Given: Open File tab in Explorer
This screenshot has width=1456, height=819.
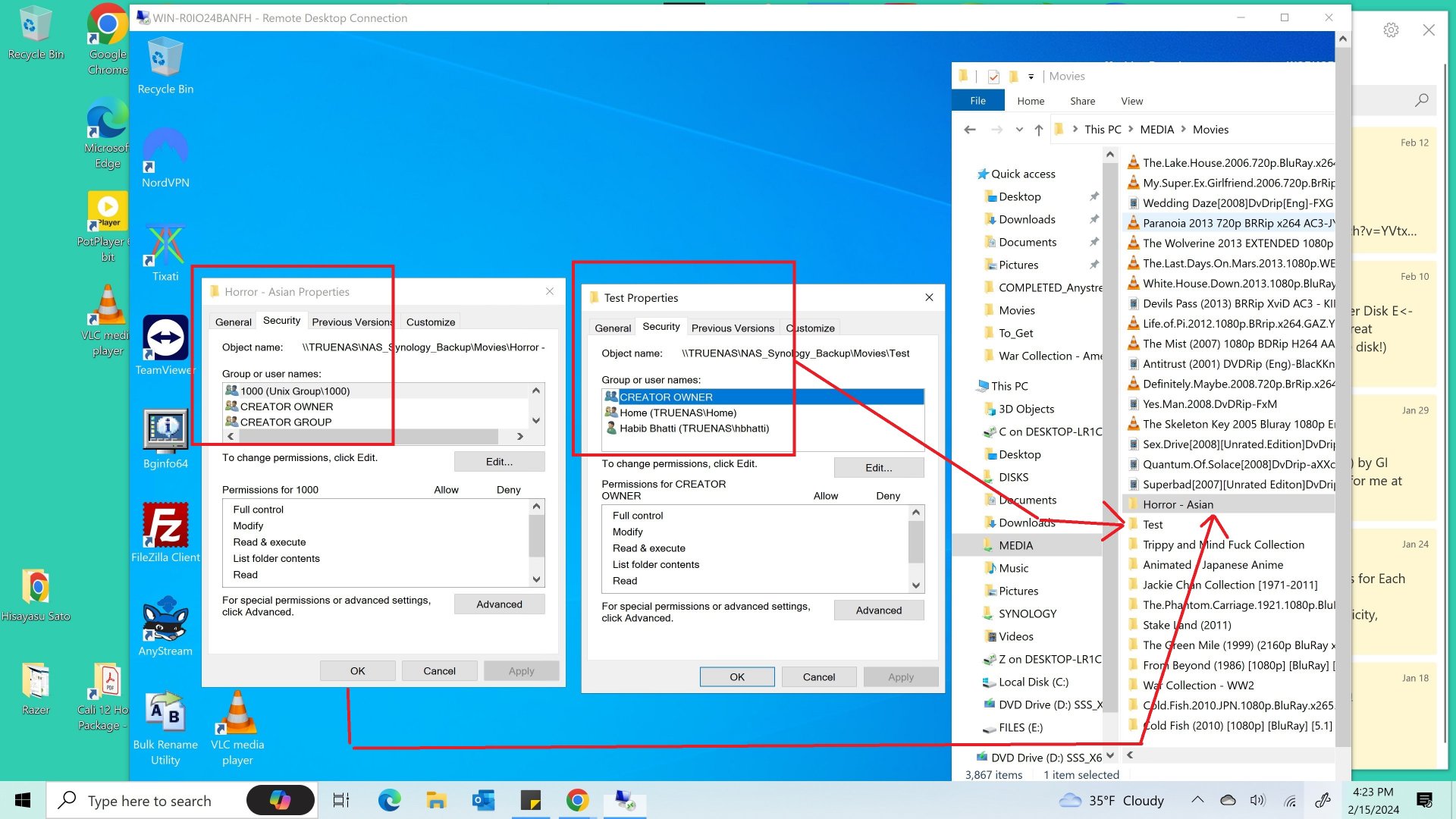Looking at the screenshot, I should 978,101.
